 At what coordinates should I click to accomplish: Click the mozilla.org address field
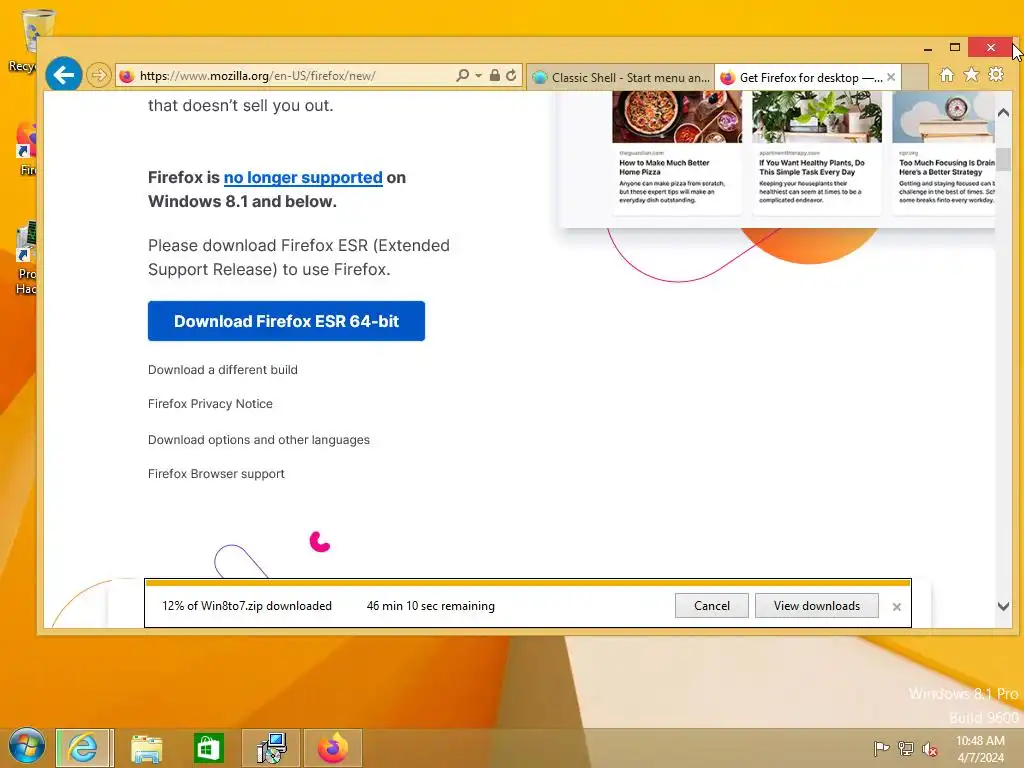(x=287, y=76)
